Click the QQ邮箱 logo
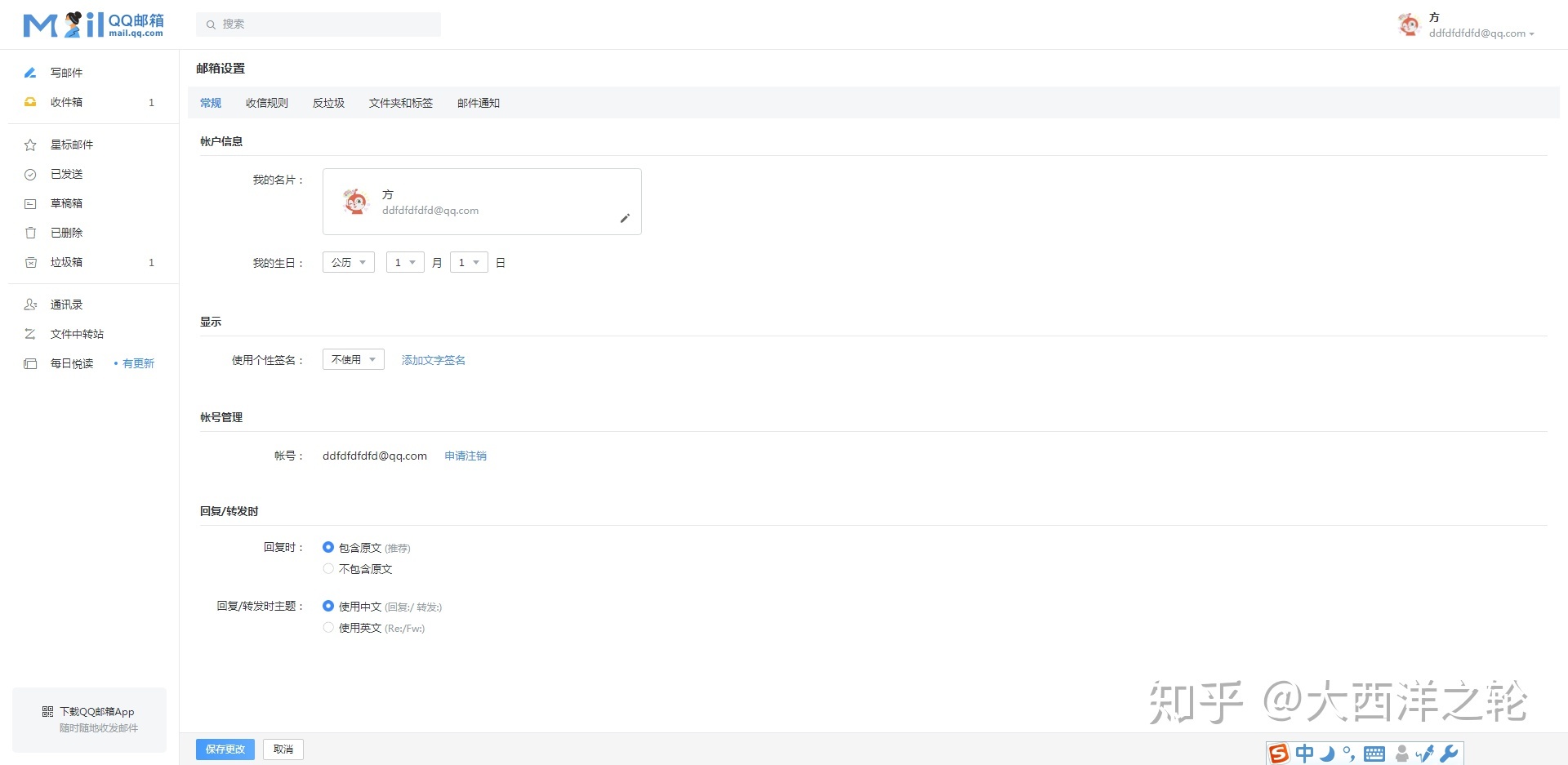 click(x=93, y=24)
